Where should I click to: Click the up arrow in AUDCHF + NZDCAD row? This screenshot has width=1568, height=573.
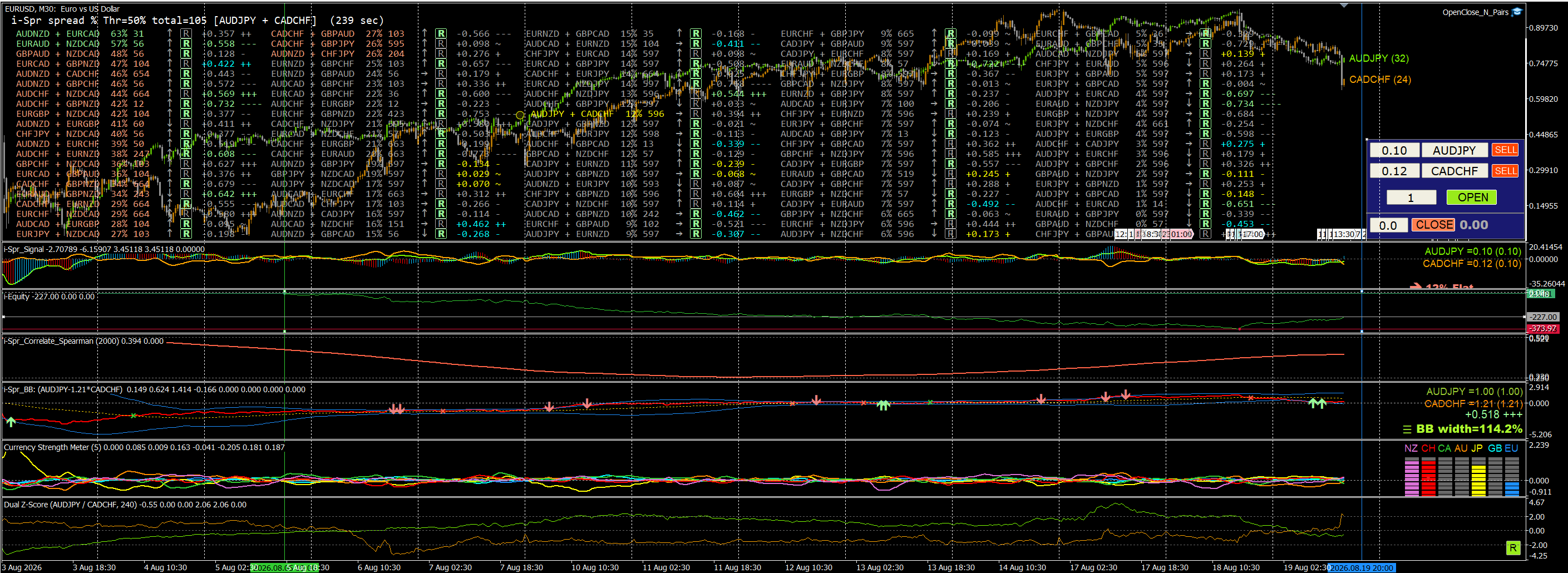(170, 94)
